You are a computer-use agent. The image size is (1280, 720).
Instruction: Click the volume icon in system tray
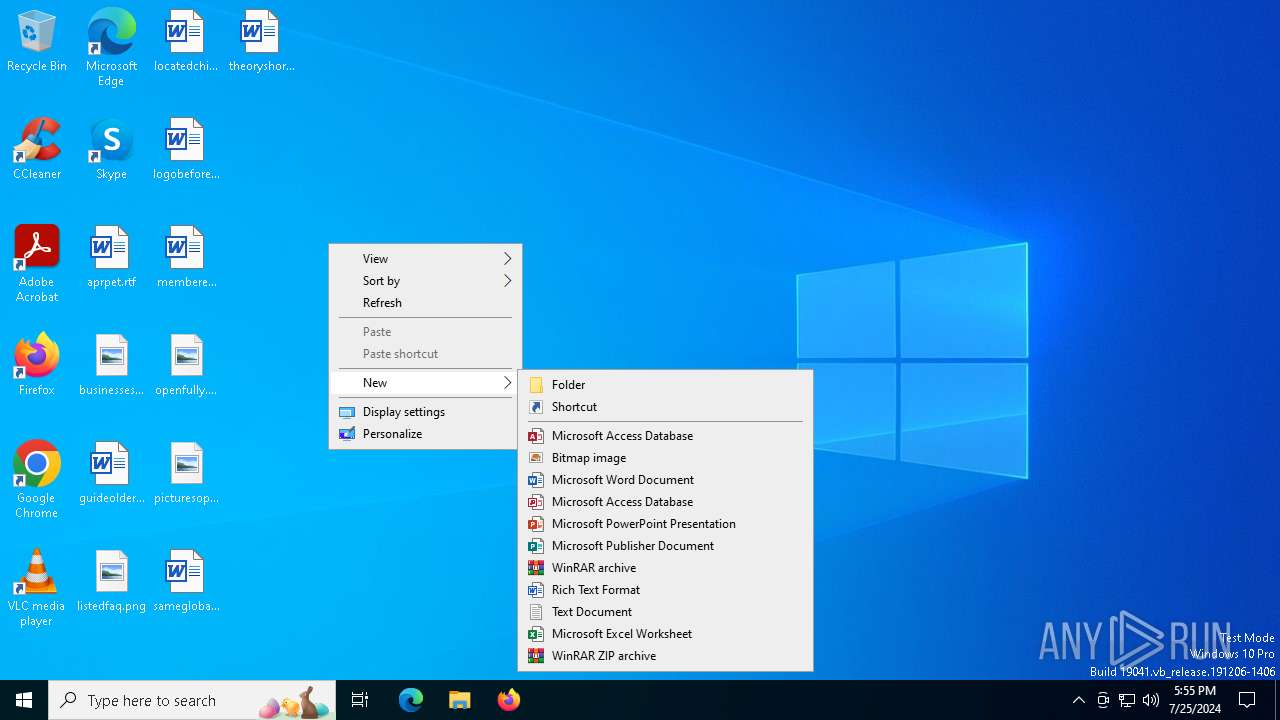[1151, 700]
